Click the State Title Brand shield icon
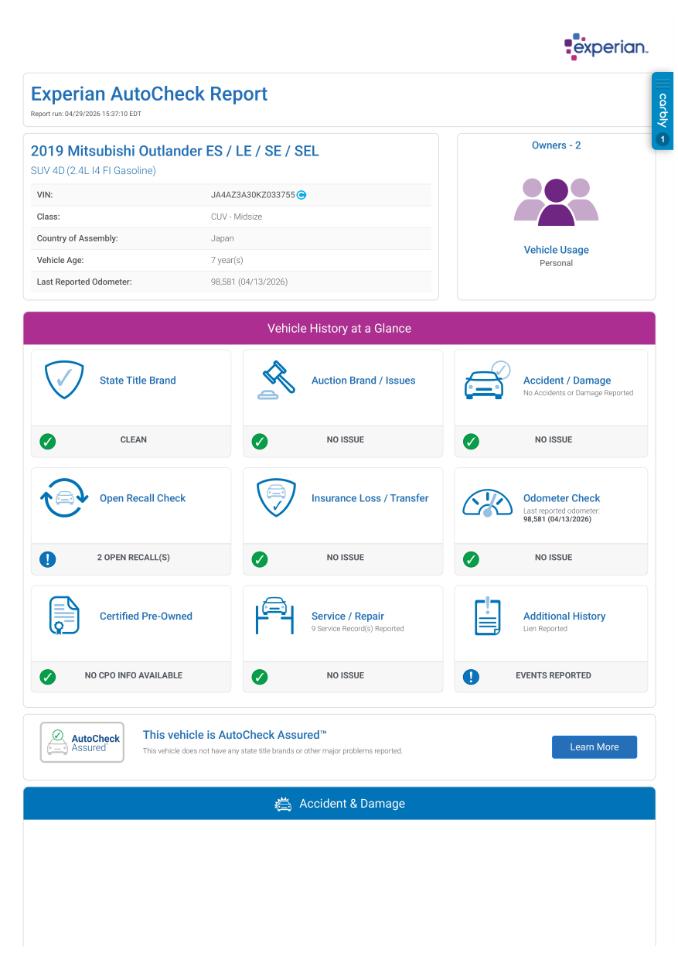 pyautogui.click(x=64, y=380)
